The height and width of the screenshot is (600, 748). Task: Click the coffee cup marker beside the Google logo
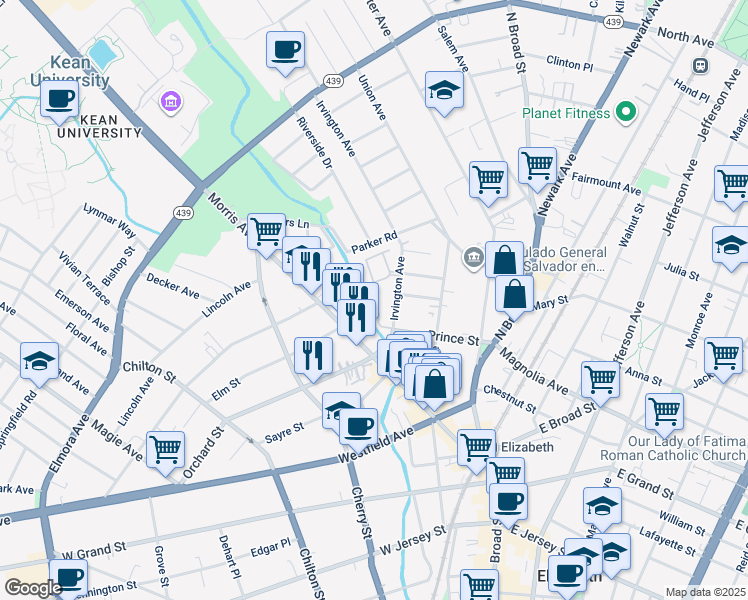coord(69,579)
